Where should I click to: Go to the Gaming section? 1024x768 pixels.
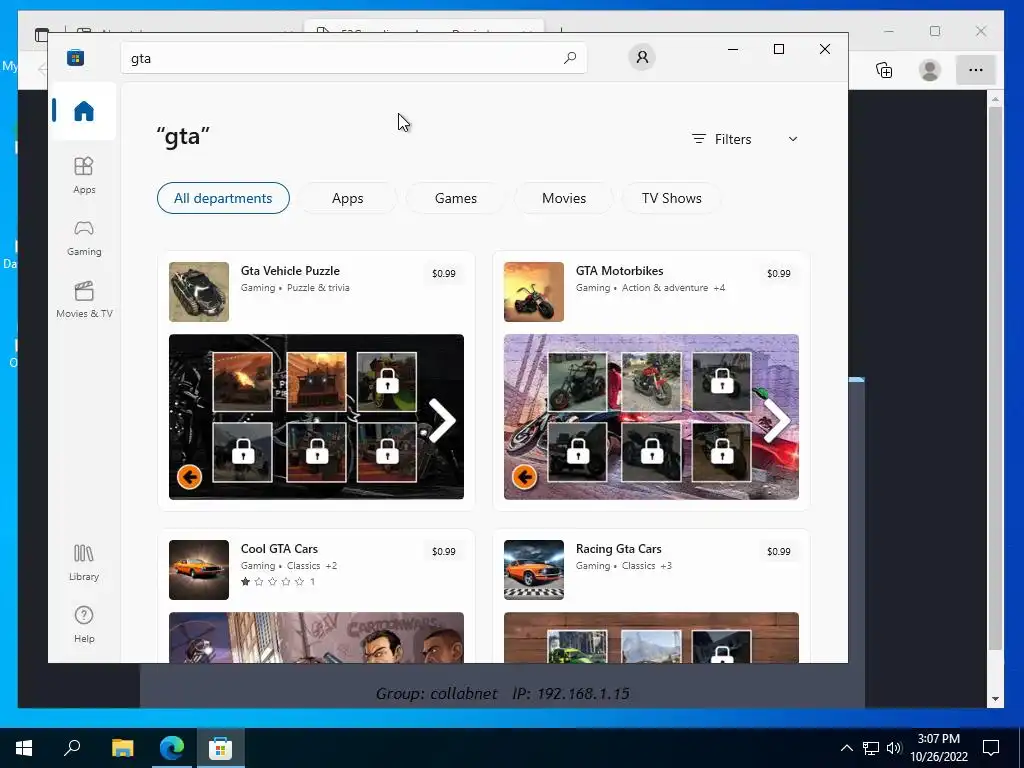pos(84,238)
